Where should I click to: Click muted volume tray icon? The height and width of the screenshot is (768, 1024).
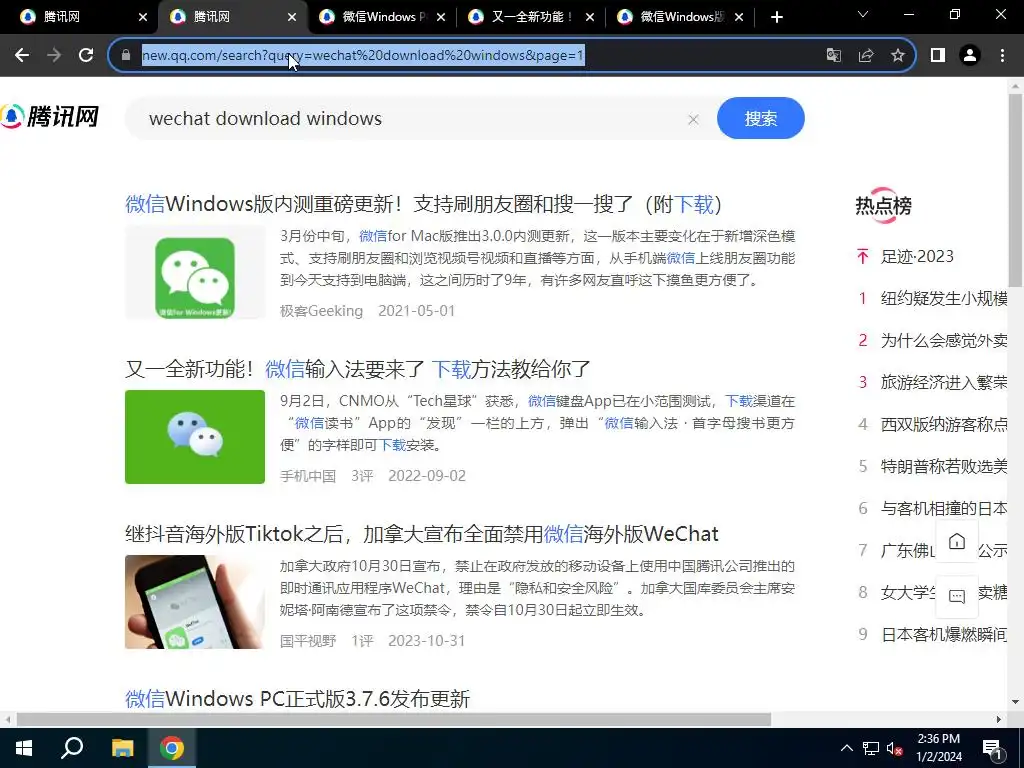894,748
